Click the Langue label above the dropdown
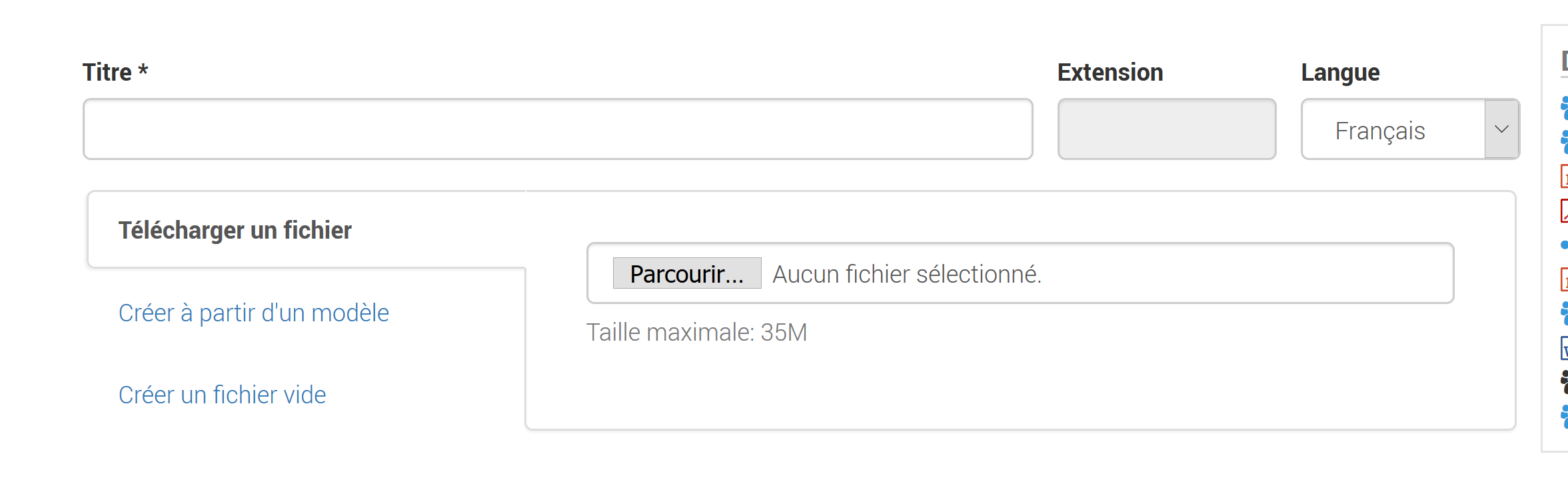Viewport: 1568px width, 494px height. pyautogui.click(x=1340, y=72)
